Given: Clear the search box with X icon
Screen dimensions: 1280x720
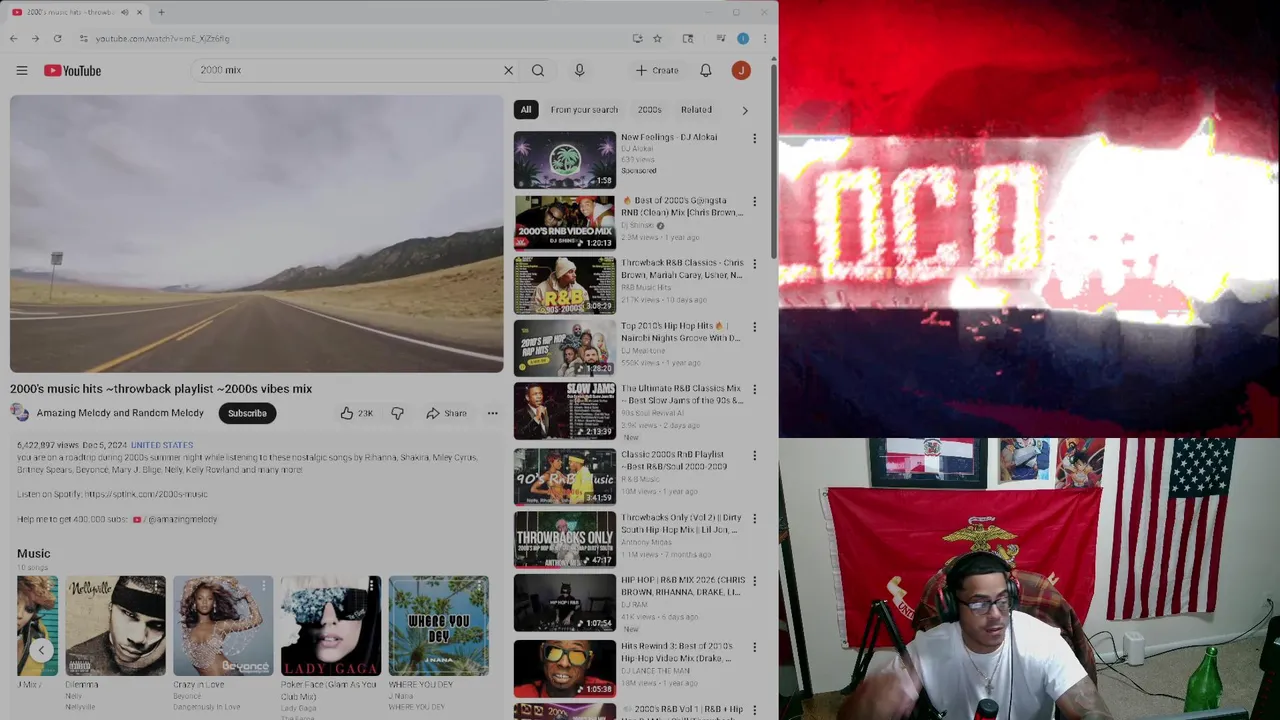Looking at the screenshot, I should 508,70.
